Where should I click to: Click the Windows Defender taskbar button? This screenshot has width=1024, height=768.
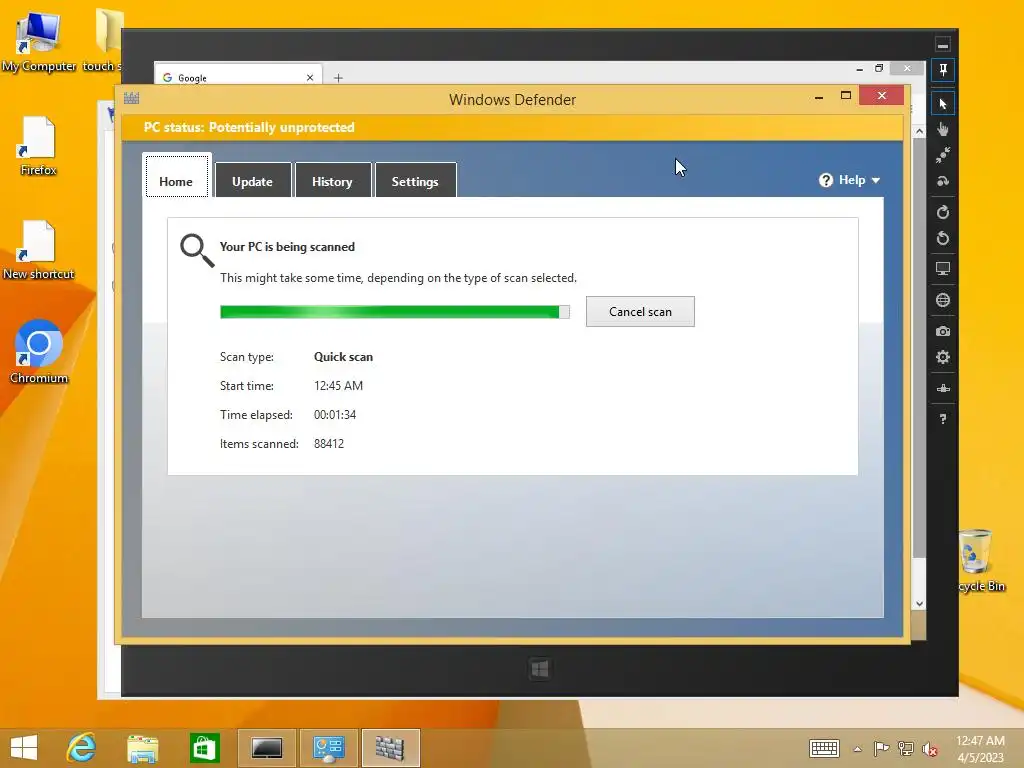pyautogui.click(x=391, y=748)
